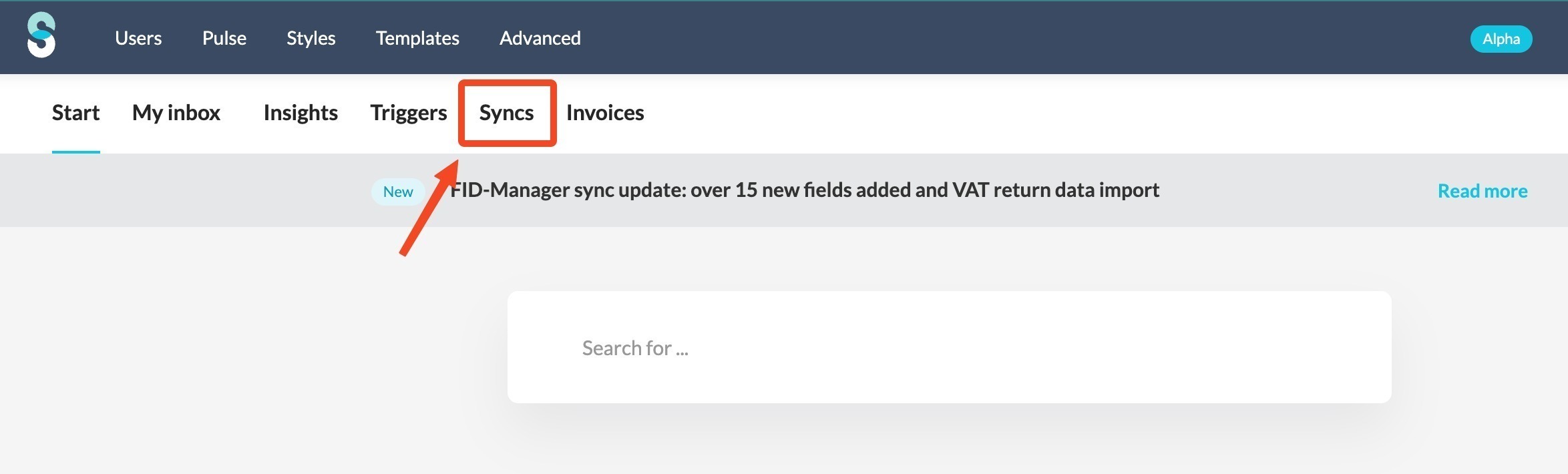Go to the Invoices tab
This screenshot has height=474, width=1568.
(x=605, y=112)
